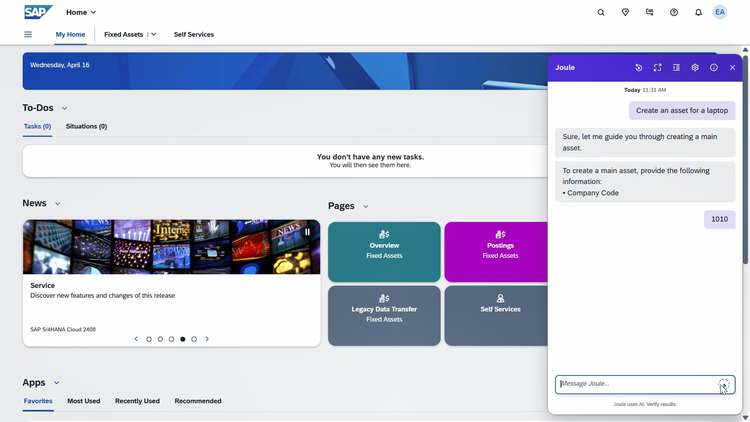Click 'Wednesday, April 16' date text
Viewport: 750px width, 422px height.
60,65
